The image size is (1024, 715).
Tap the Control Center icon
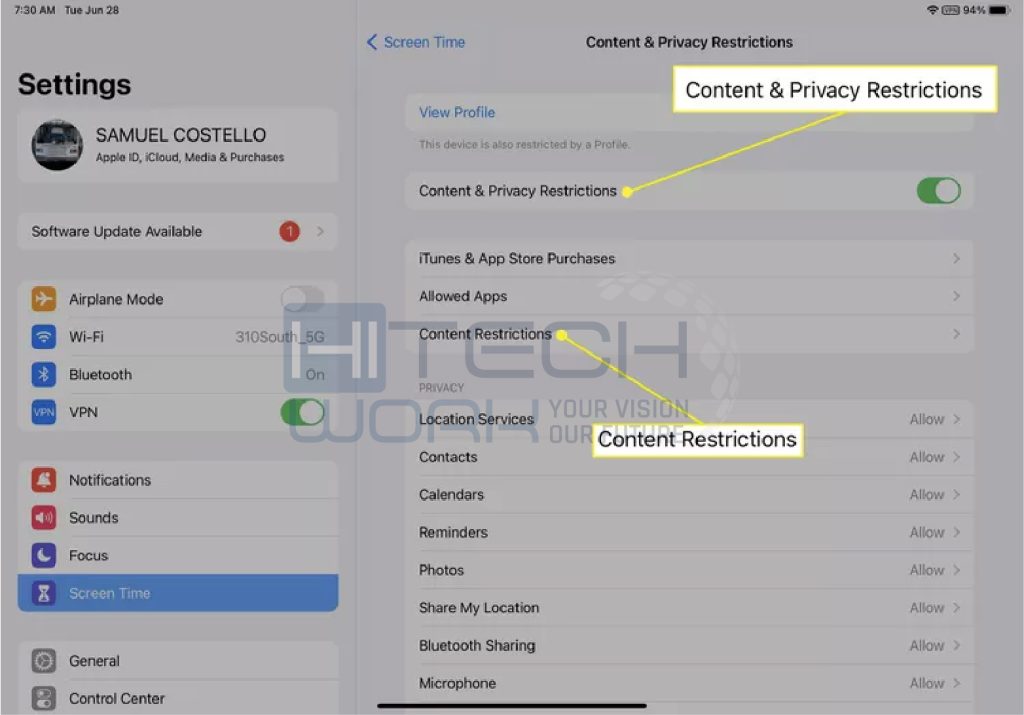click(44, 699)
